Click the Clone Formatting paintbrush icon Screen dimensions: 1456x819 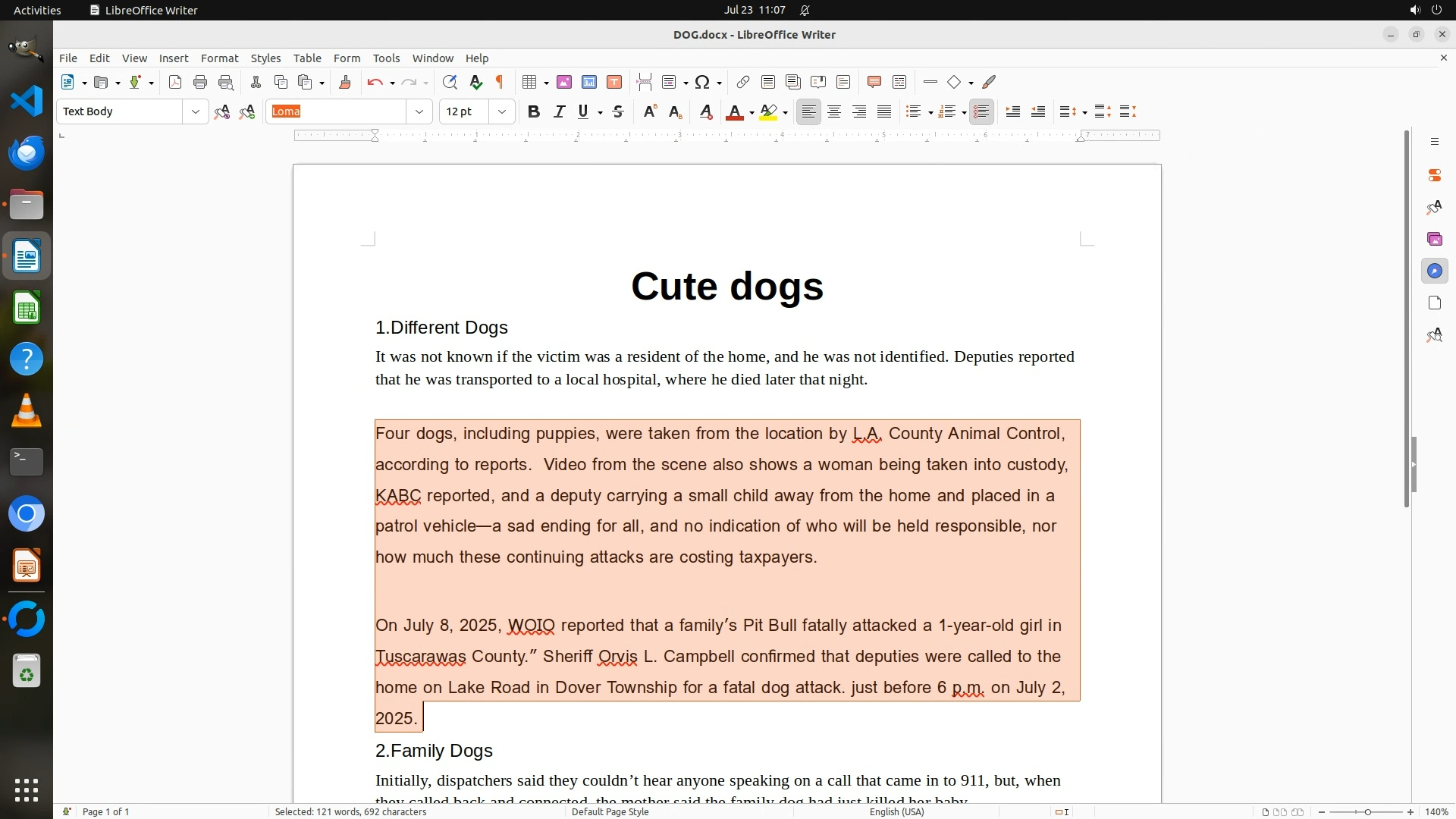pos(345,83)
